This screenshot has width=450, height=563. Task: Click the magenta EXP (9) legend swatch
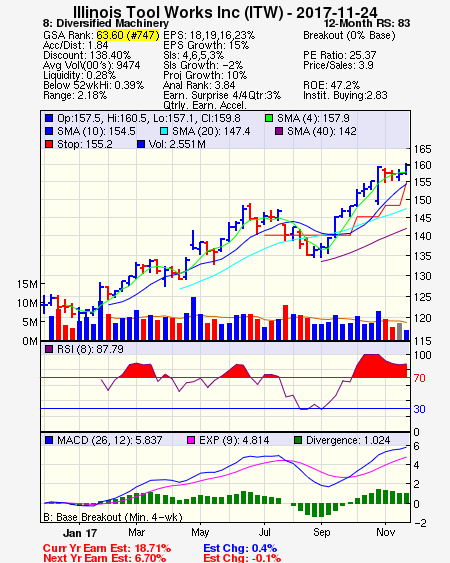[x=191, y=440]
